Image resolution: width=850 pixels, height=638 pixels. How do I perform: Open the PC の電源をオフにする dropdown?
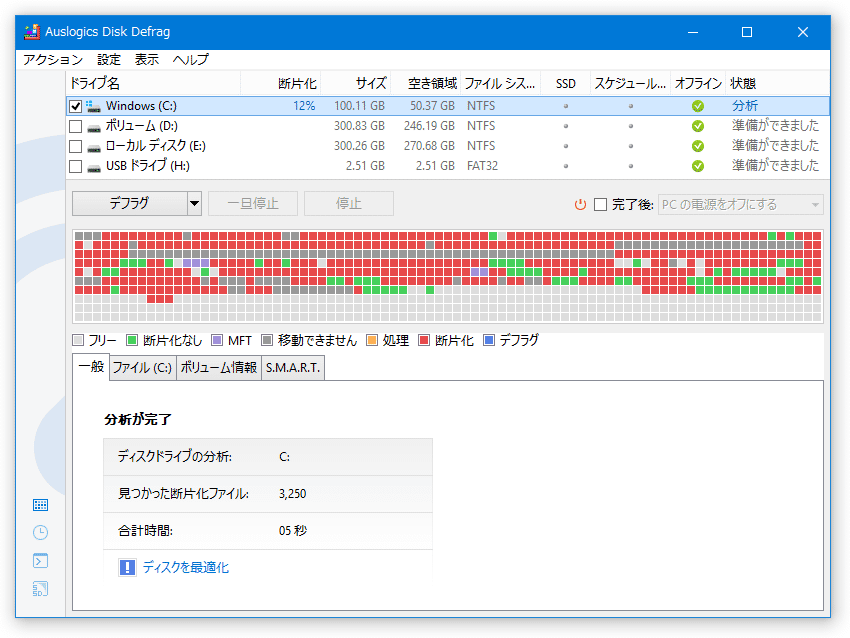740,204
